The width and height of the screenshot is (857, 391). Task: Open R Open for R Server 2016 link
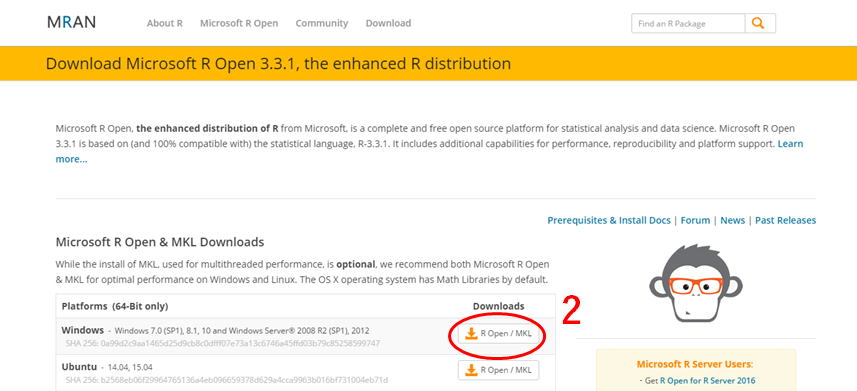click(x=707, y=381)
